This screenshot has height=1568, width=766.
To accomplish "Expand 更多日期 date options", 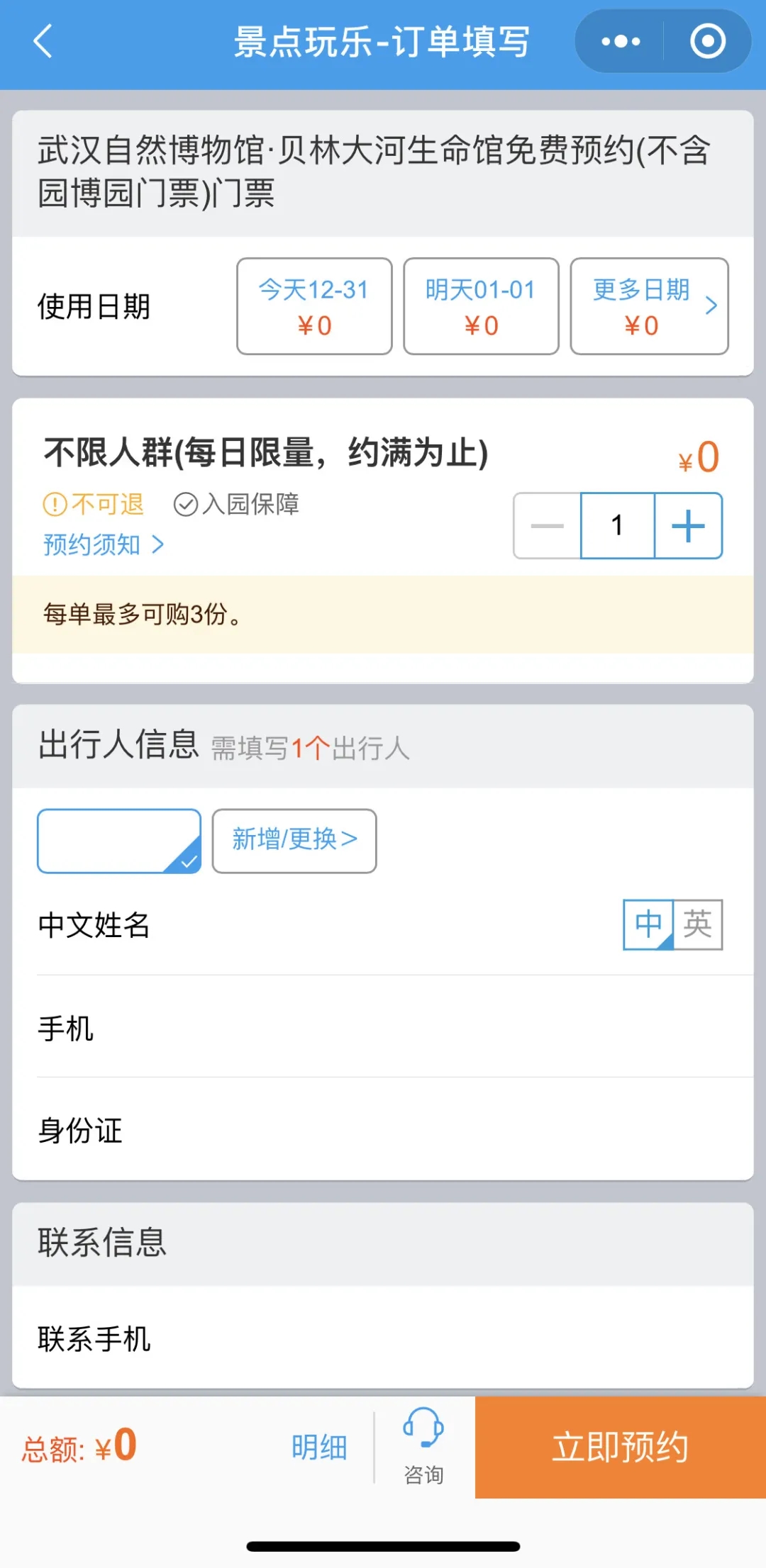I will (x=649, y=306).
